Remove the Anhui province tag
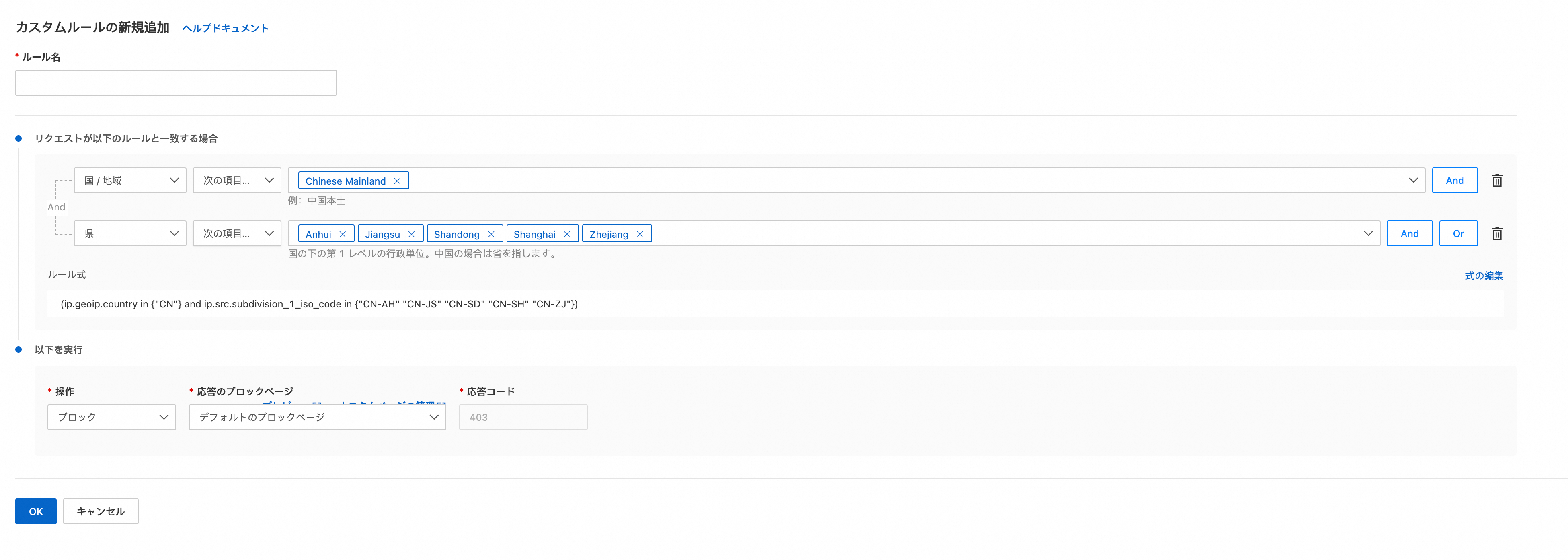The height and width of the screenshot is (560, 1568). pyautogui.click(x=342, y=234)
